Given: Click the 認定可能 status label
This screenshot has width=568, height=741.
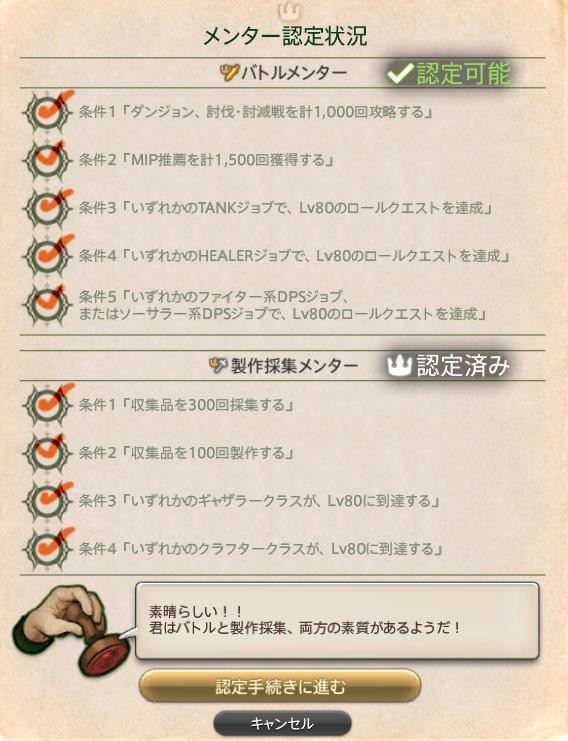Looking at the screenshot, I should [464, 74].
